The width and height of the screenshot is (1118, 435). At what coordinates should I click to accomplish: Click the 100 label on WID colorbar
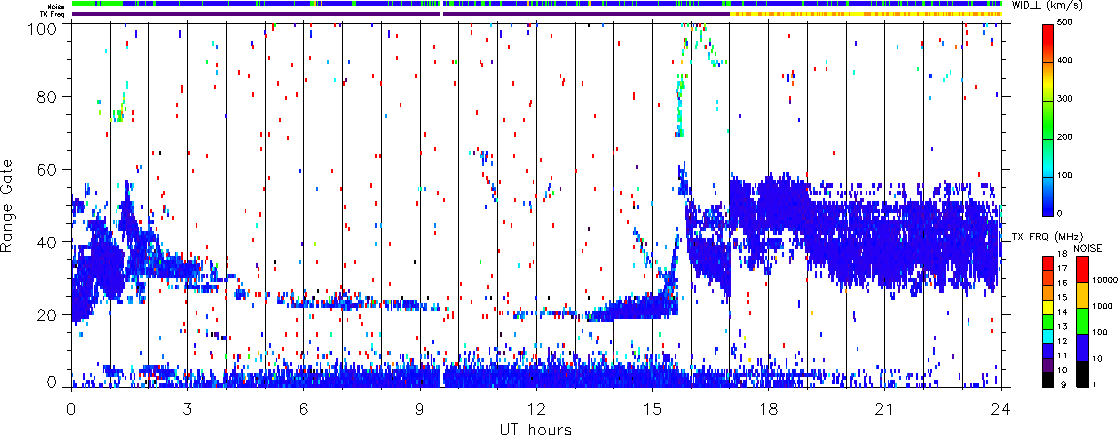(1067, 176)
